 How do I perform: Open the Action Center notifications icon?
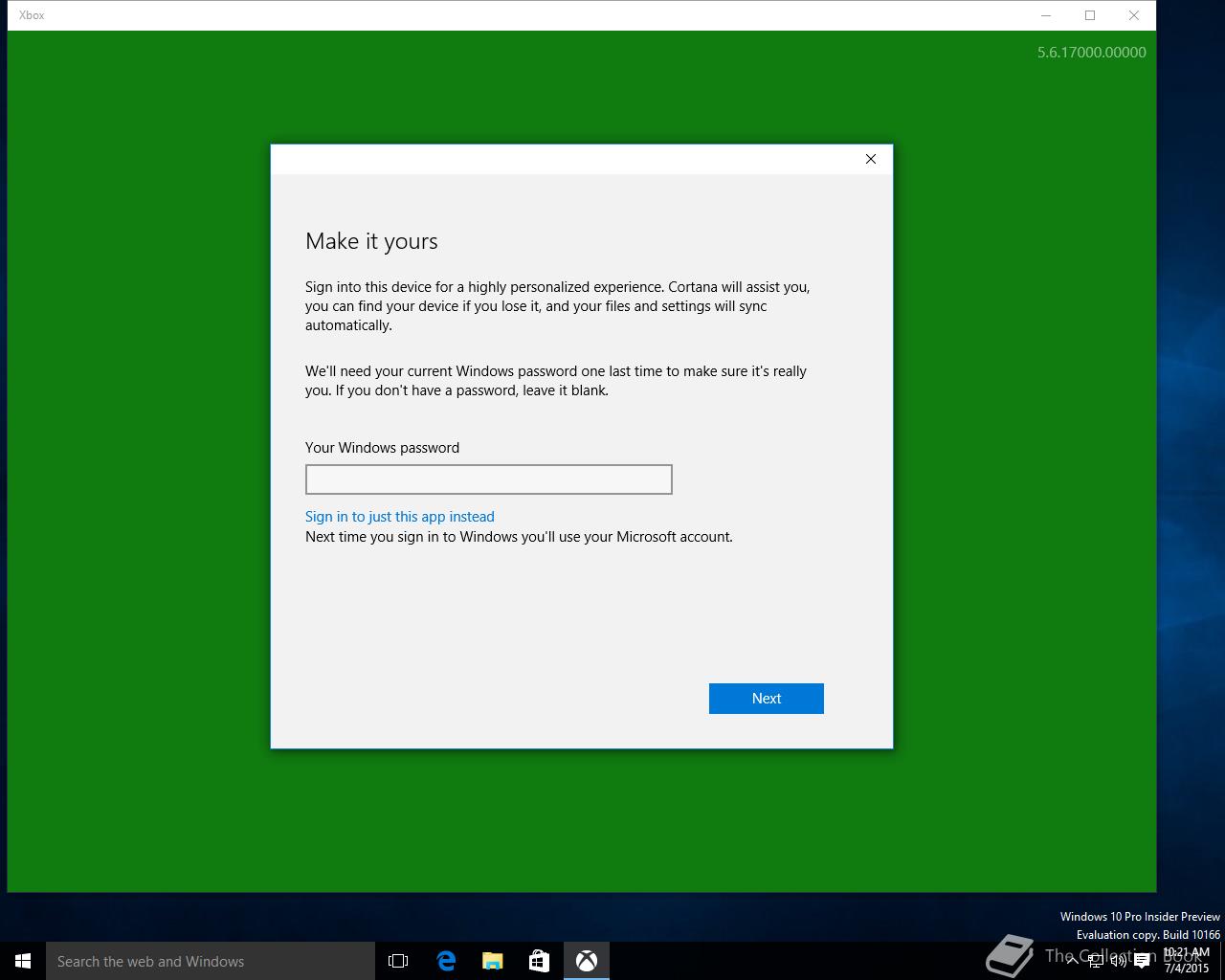pyautogui.click(x=1142, y=961)
